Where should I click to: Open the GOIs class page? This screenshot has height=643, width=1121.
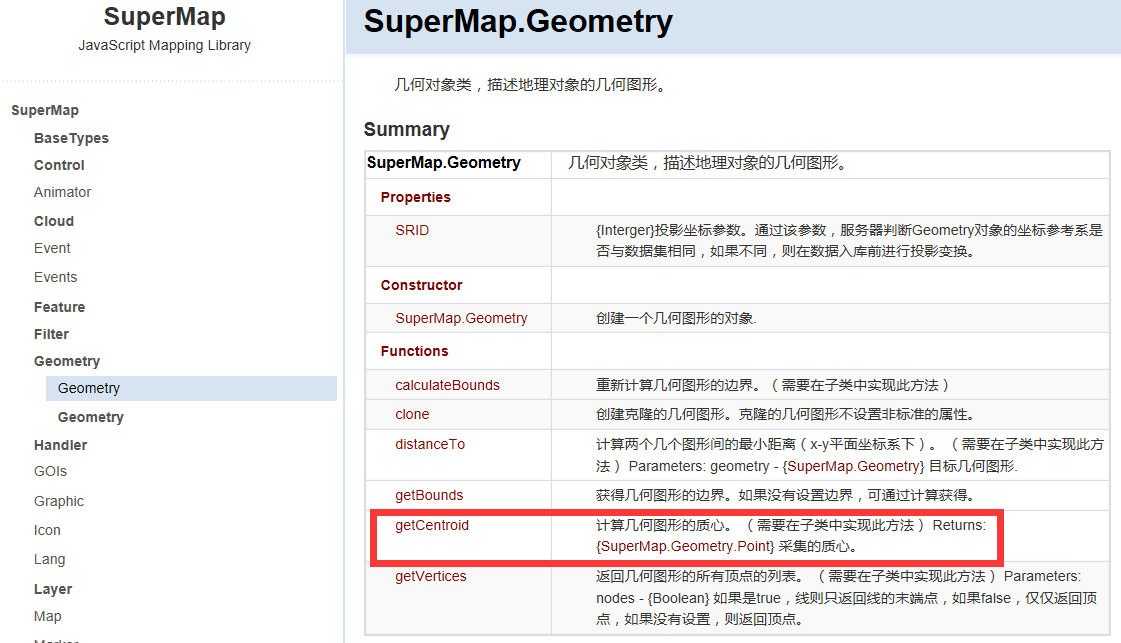tap(50, 471)
